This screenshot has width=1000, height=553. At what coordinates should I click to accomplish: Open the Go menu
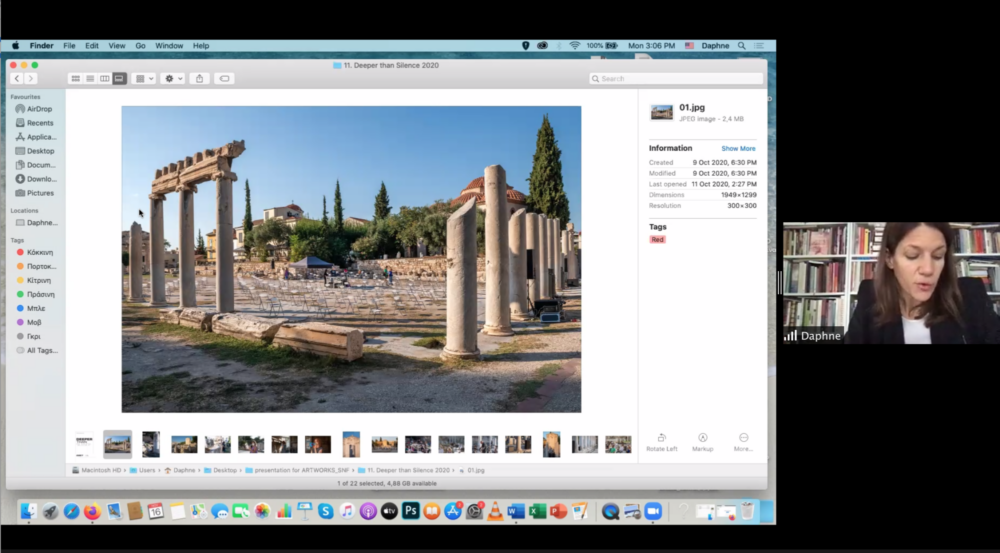[x=140, y=46]
